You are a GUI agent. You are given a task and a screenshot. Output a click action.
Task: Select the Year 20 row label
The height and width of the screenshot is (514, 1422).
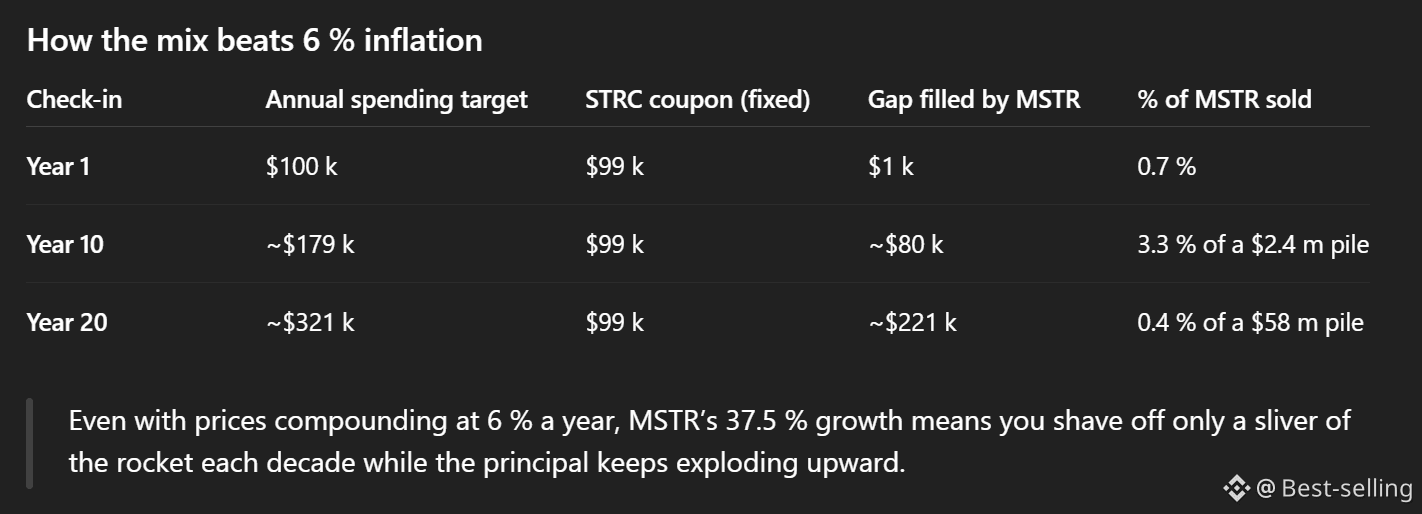[67, 322]
